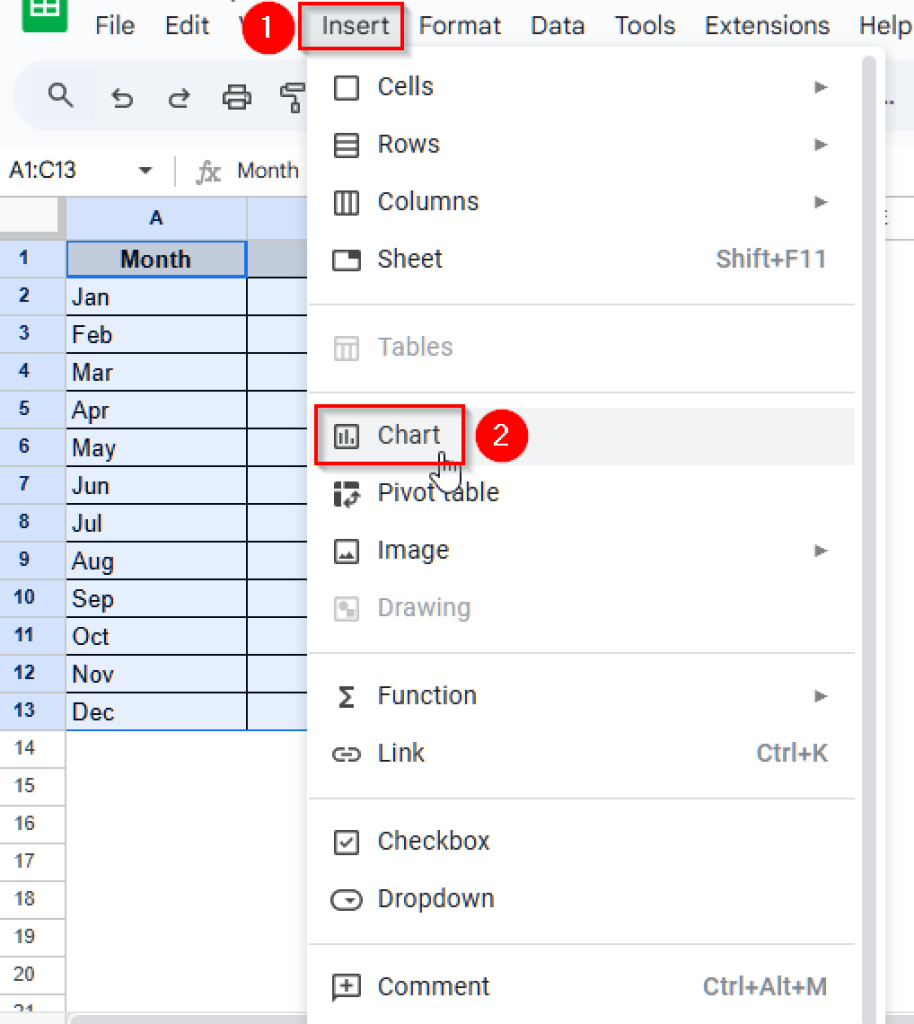Viewport: 914px width, 1024px height.
Task: Open the search tool in the toolbar
Action: click(60, 96)
